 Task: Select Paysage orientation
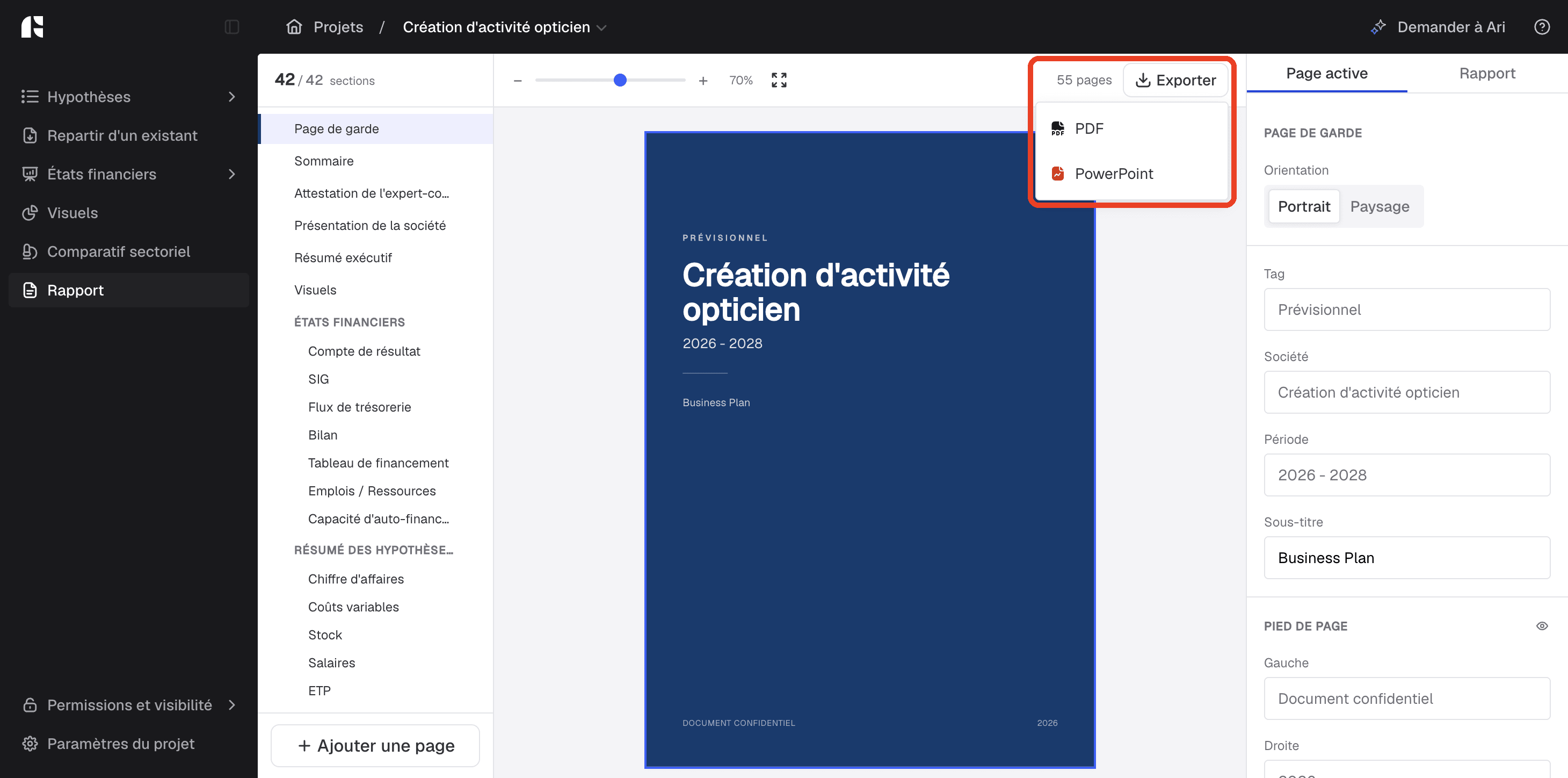coord(1380,206)
